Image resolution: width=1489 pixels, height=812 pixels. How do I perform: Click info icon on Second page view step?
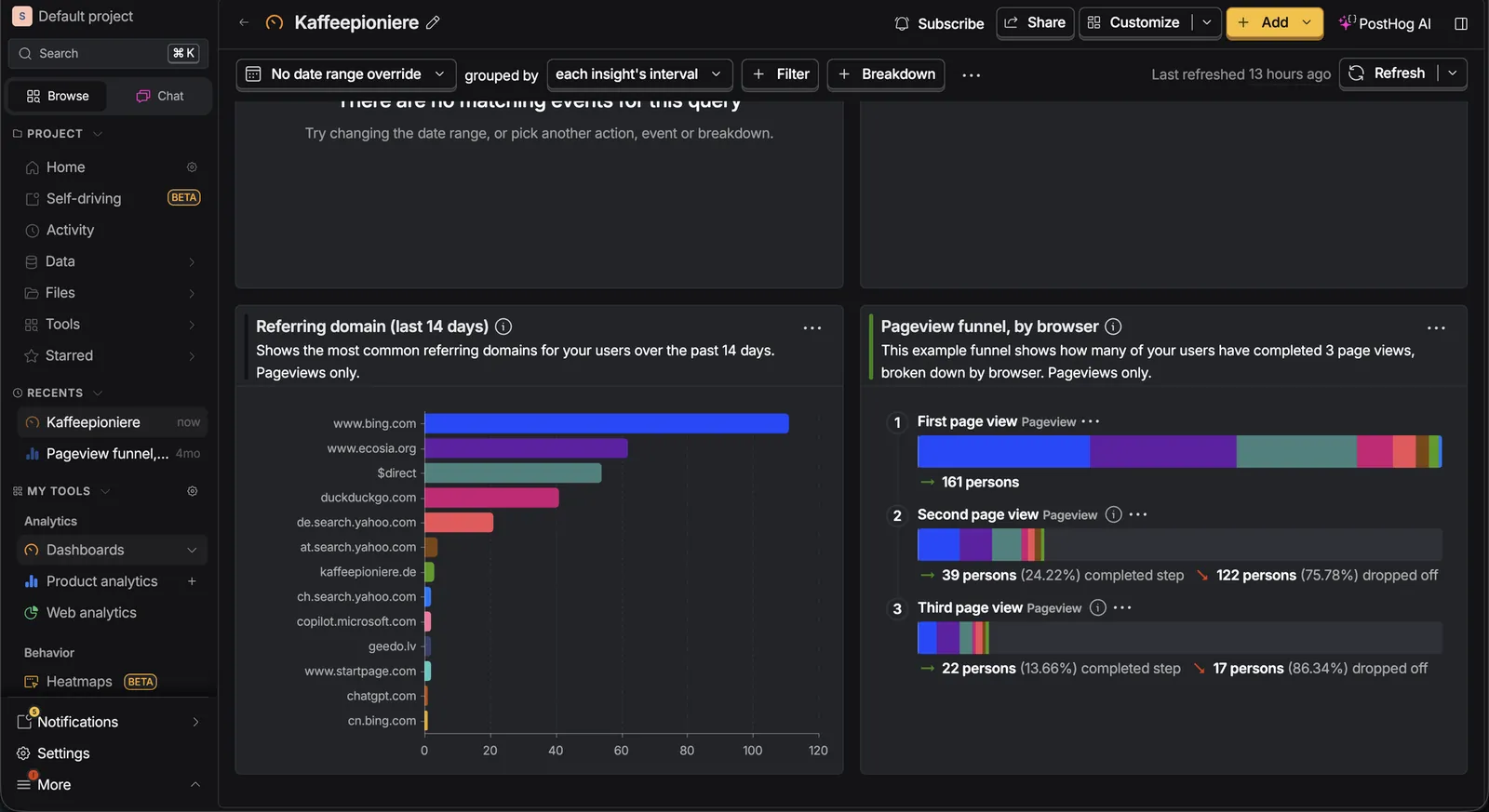(1113, 514)
